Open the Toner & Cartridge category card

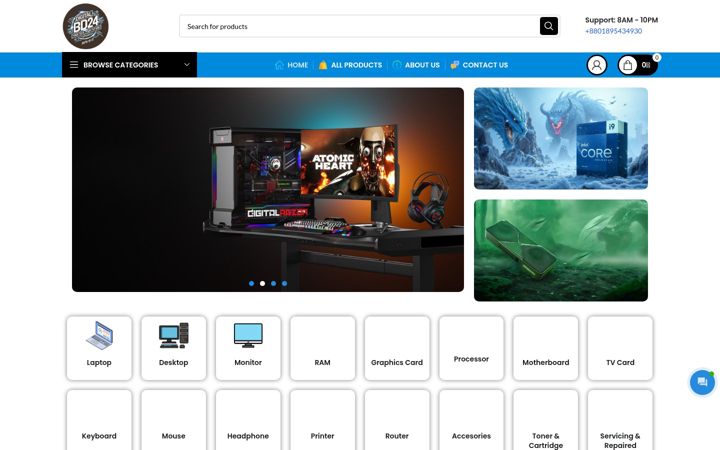546,420
